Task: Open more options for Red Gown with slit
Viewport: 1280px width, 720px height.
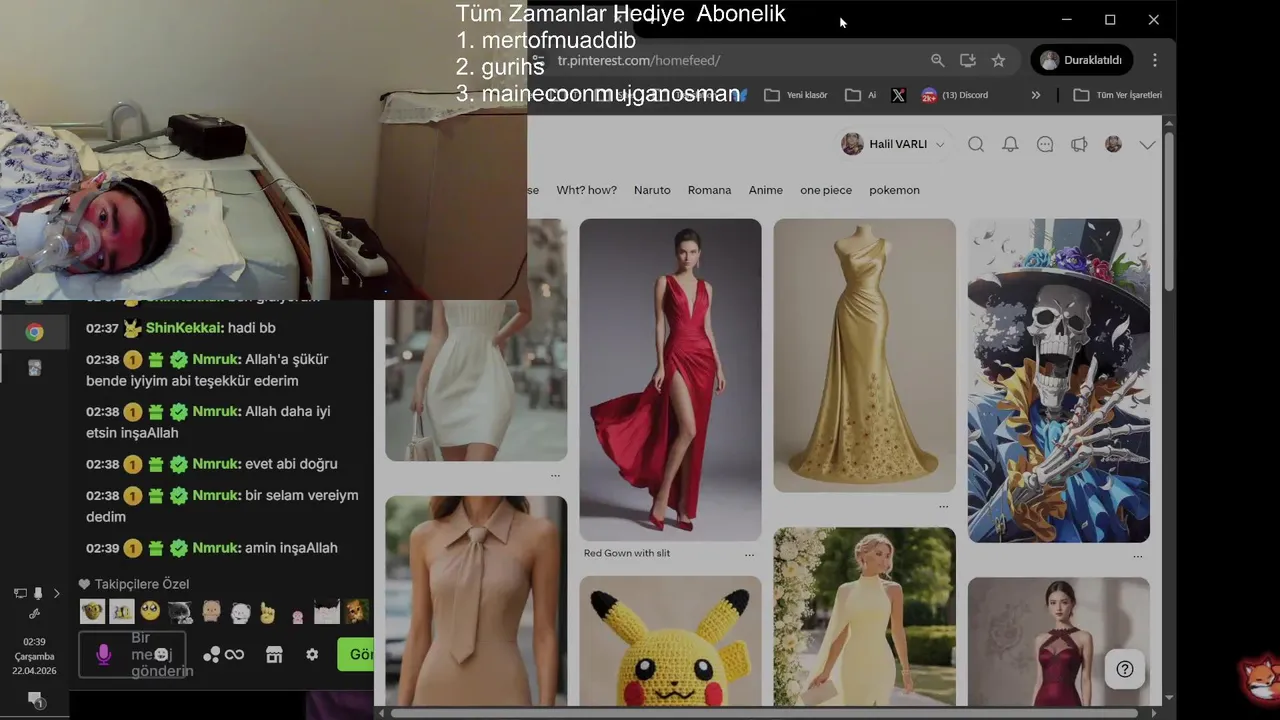Action: [x=749, y=554]
